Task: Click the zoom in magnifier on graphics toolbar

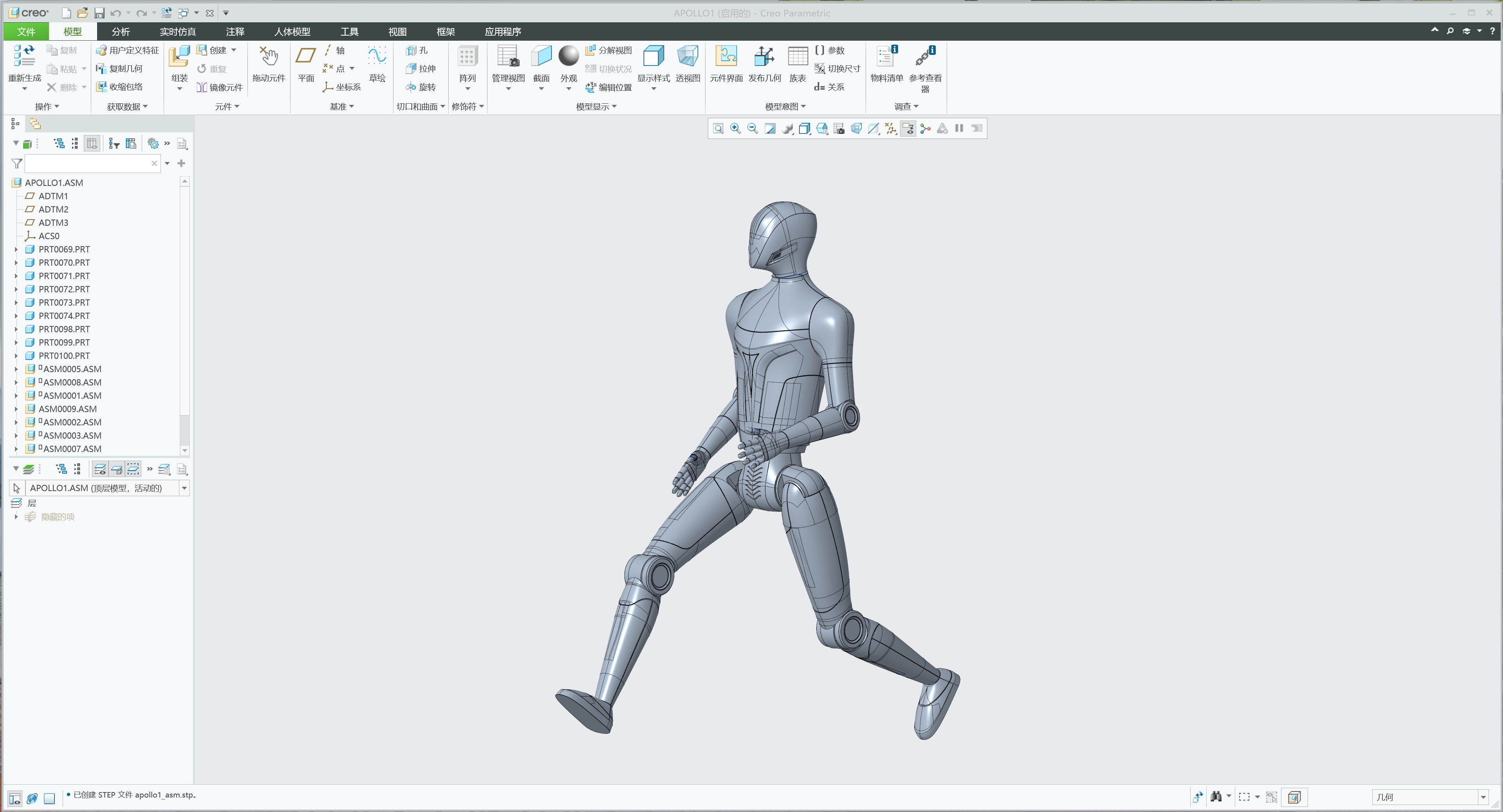Action: tap(735, 128)
